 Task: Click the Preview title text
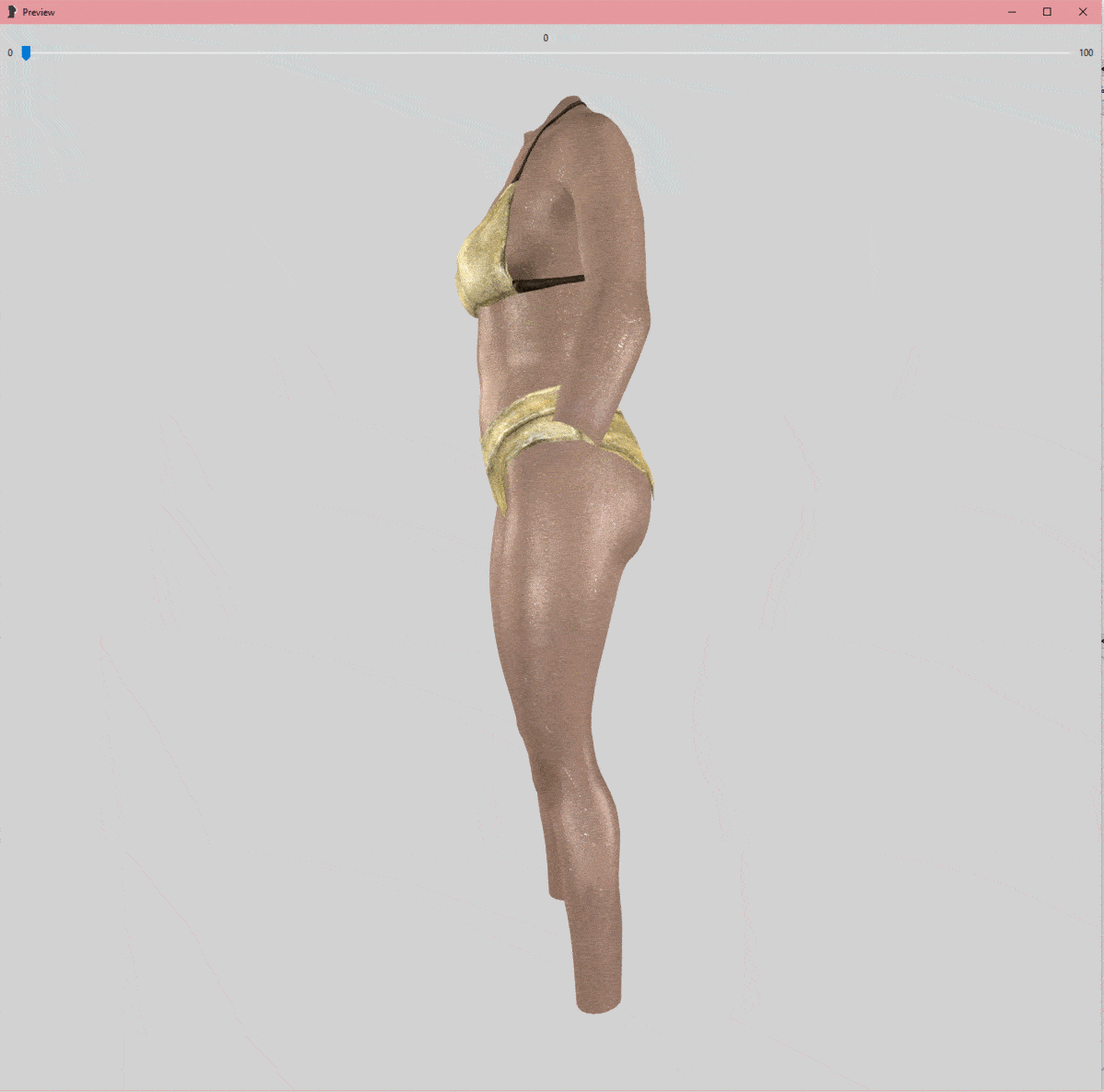tap(39, 13)
